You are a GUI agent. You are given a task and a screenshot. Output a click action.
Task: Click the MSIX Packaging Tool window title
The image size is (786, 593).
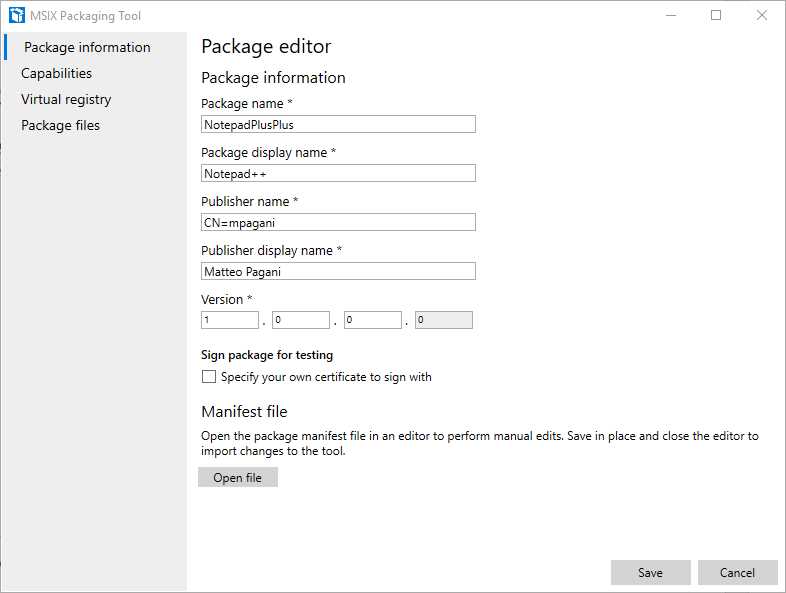[x=85, y=16]
